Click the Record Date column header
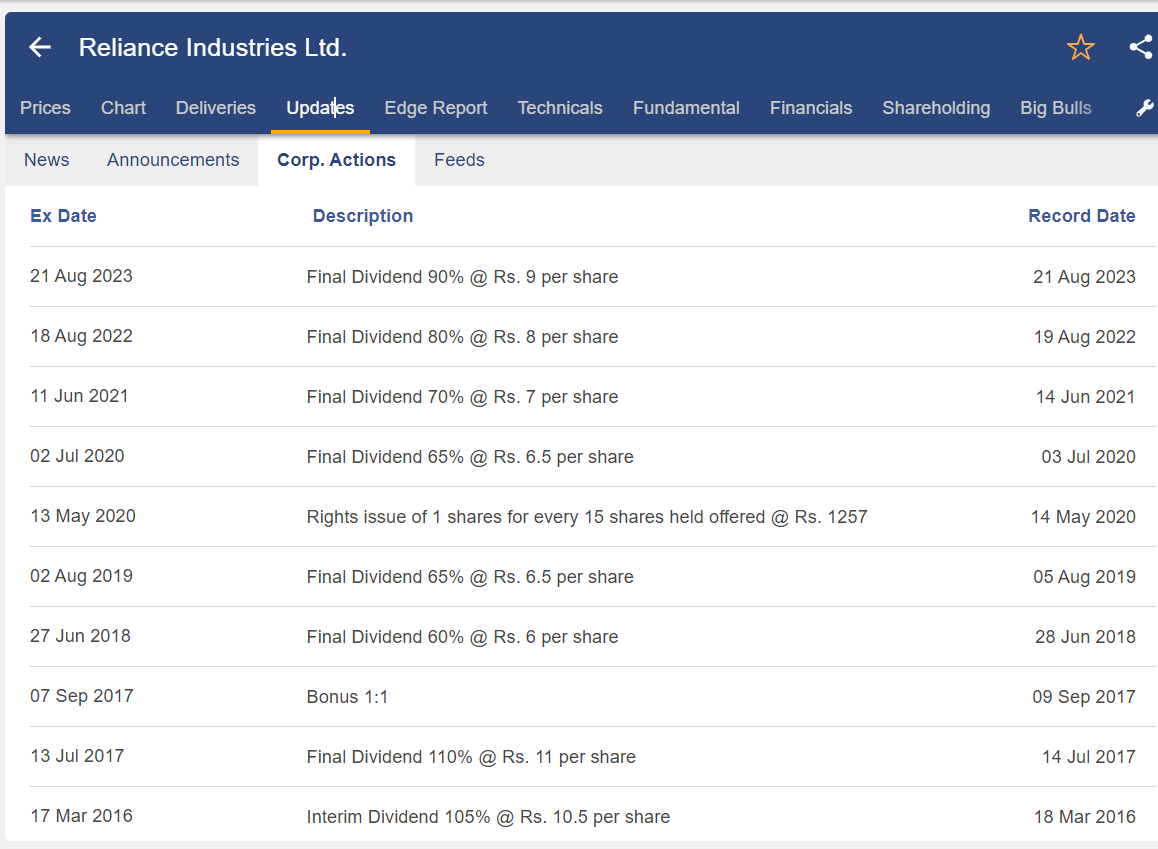This screenshot has height=849, width=1158. coord(1082,216)
